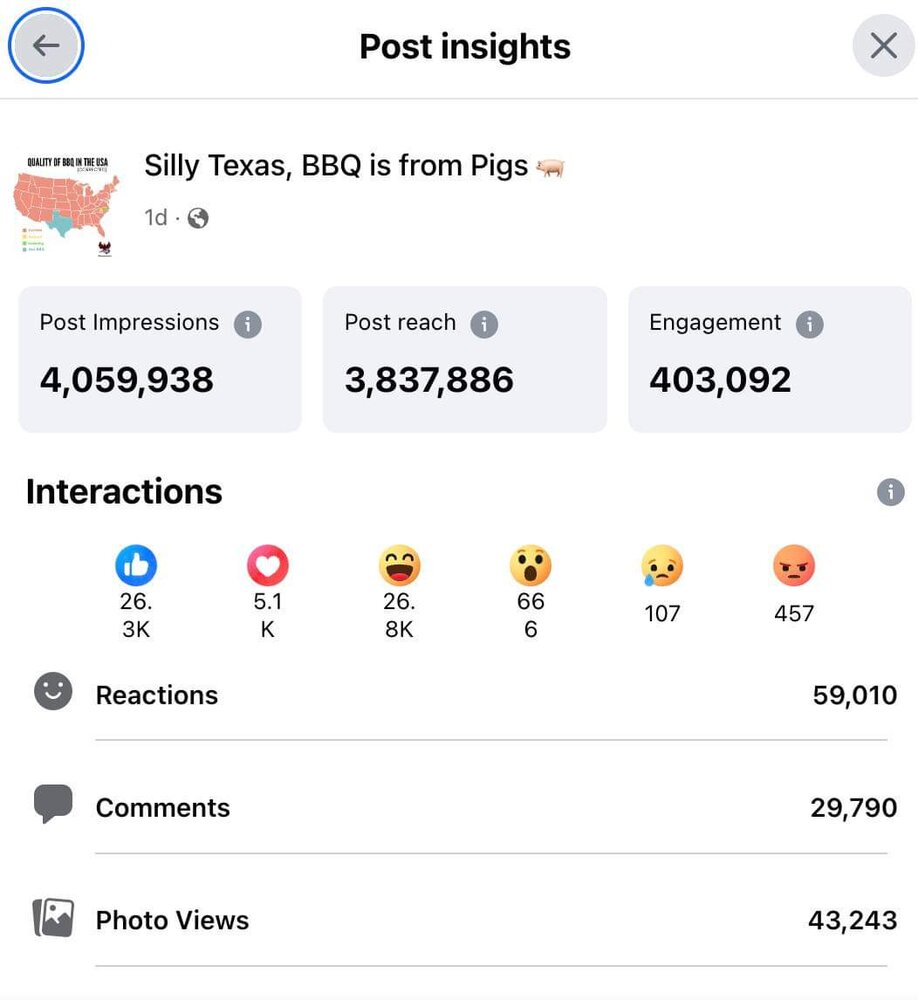This screenshot has width=918, height=1000.
Task: Click the Post Impressions info icon
Action: click(248, 324)
